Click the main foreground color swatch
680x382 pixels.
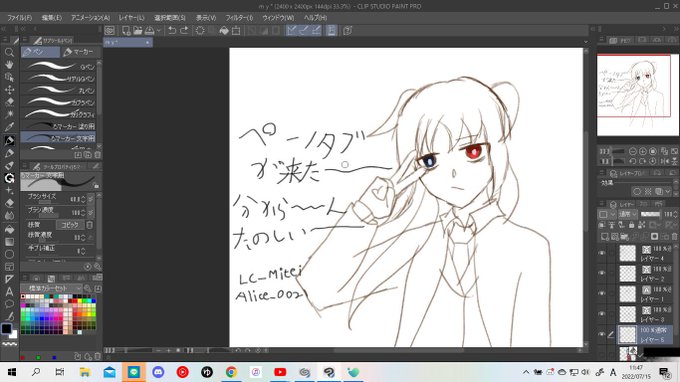pos(6,329)
